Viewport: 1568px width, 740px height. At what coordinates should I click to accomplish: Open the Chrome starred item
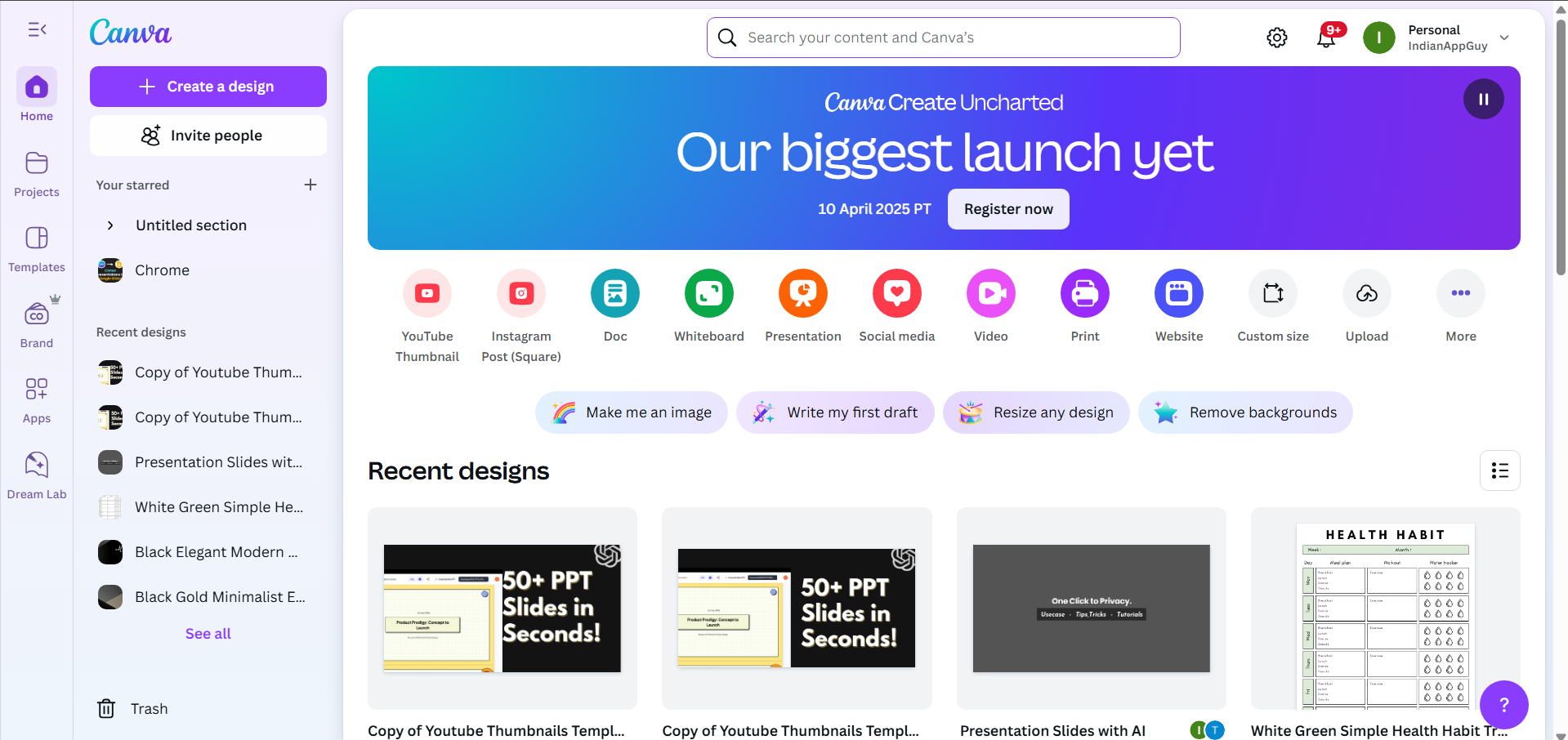click(x=208, y=270)
